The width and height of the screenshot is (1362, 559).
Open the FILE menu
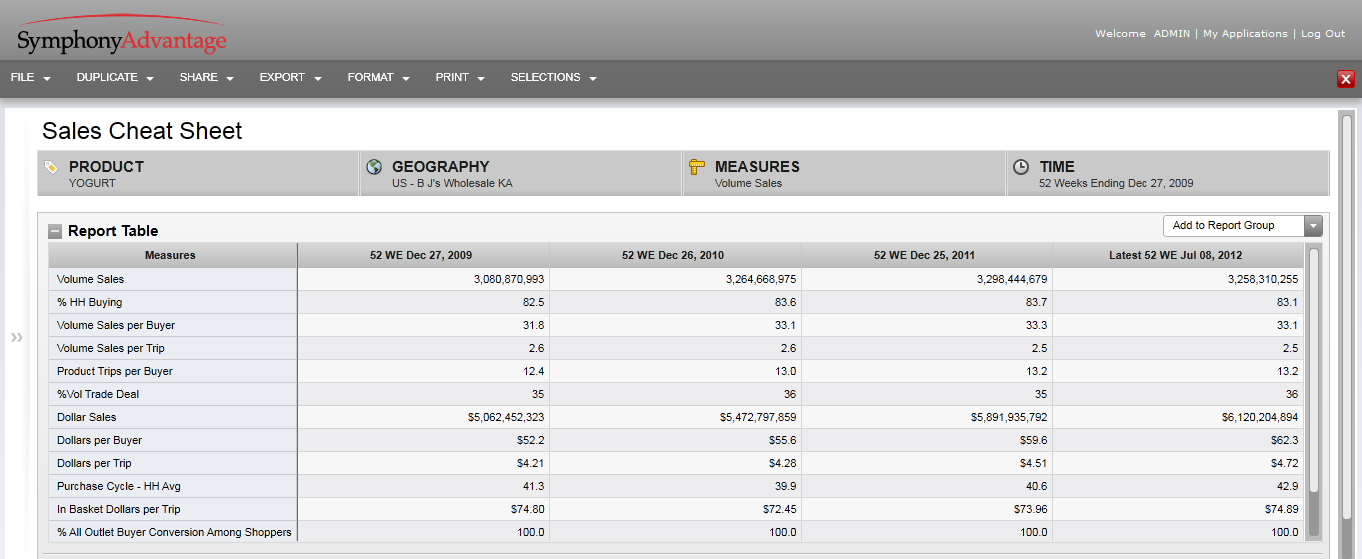30,78
